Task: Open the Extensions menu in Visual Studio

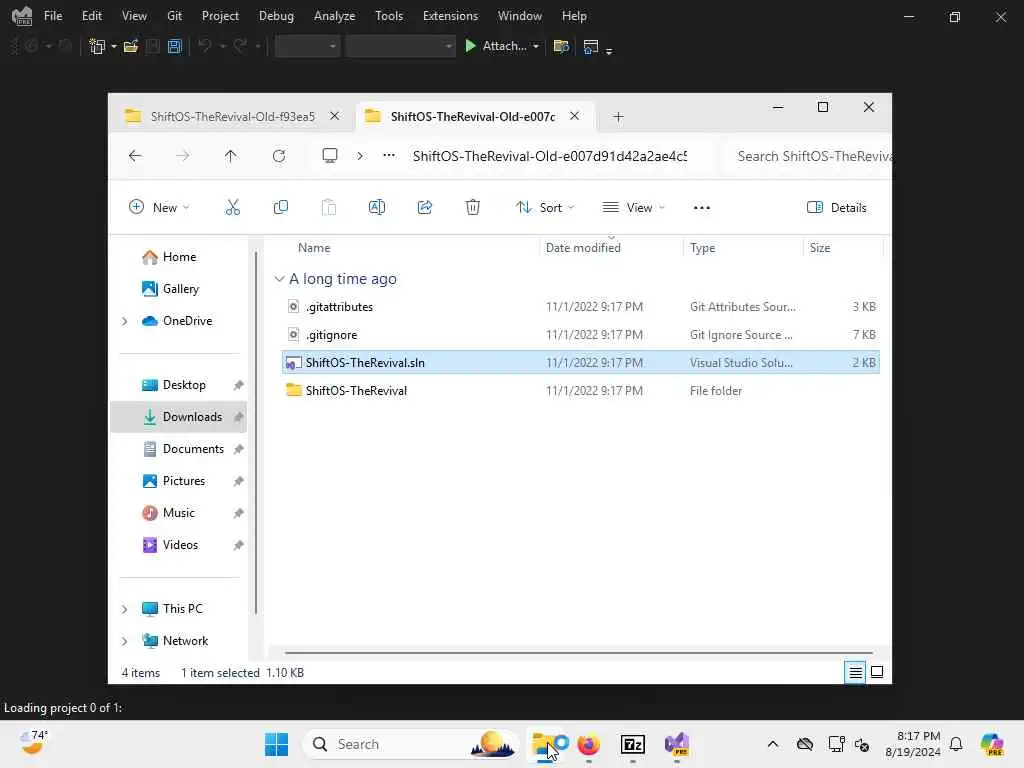Action: (x=450, y=16)
